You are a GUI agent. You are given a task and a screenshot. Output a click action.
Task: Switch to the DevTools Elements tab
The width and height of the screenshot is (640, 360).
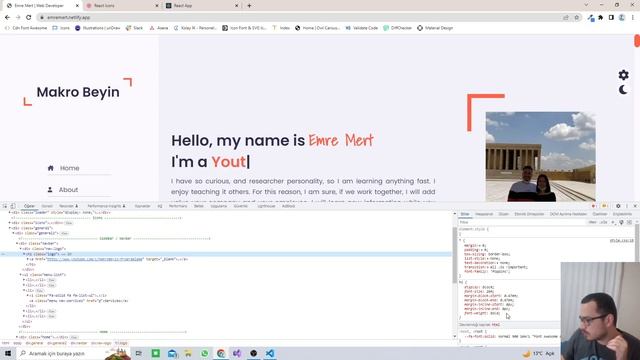coord(29,206)
